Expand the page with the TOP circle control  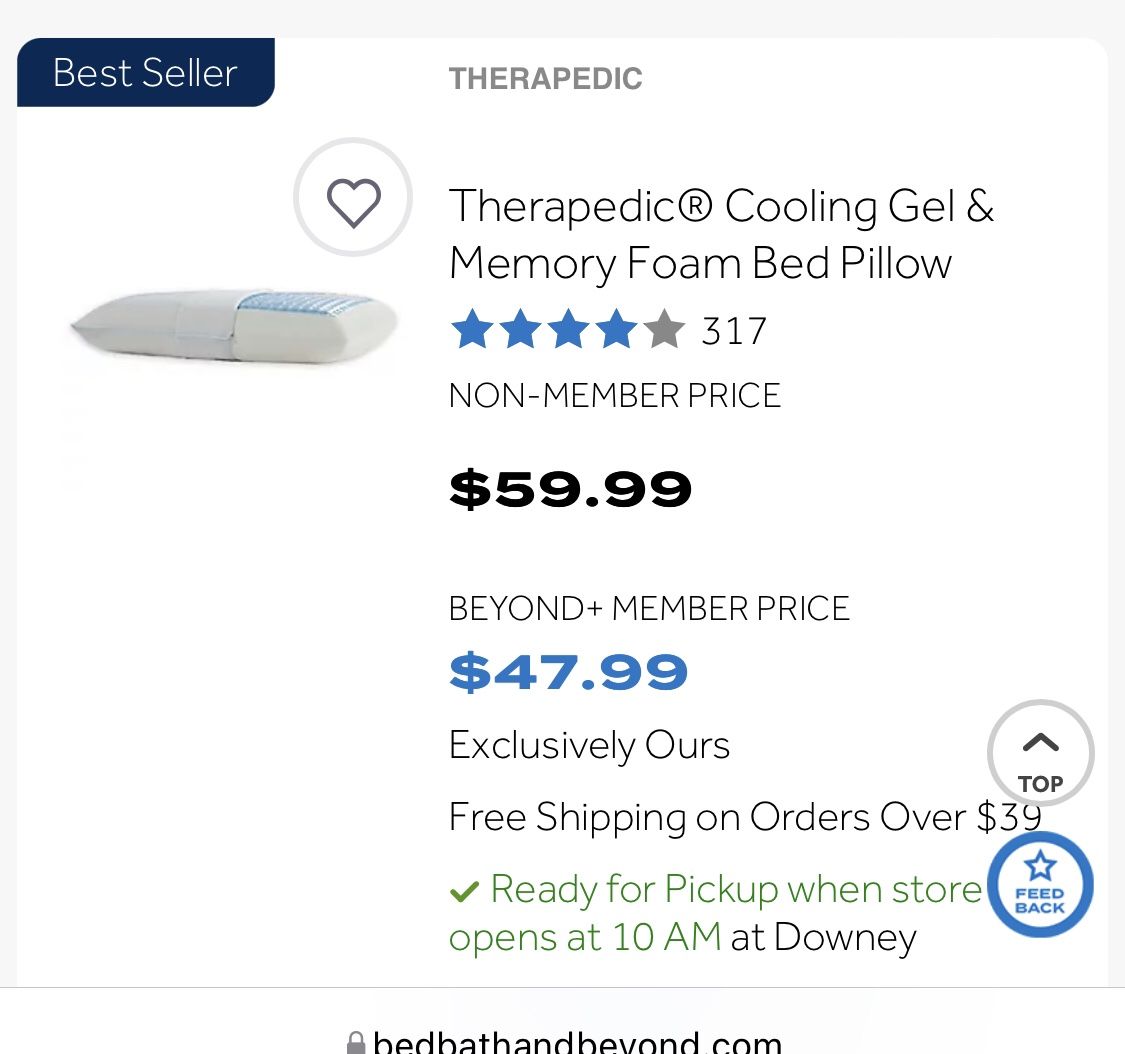click(1040, 753)
